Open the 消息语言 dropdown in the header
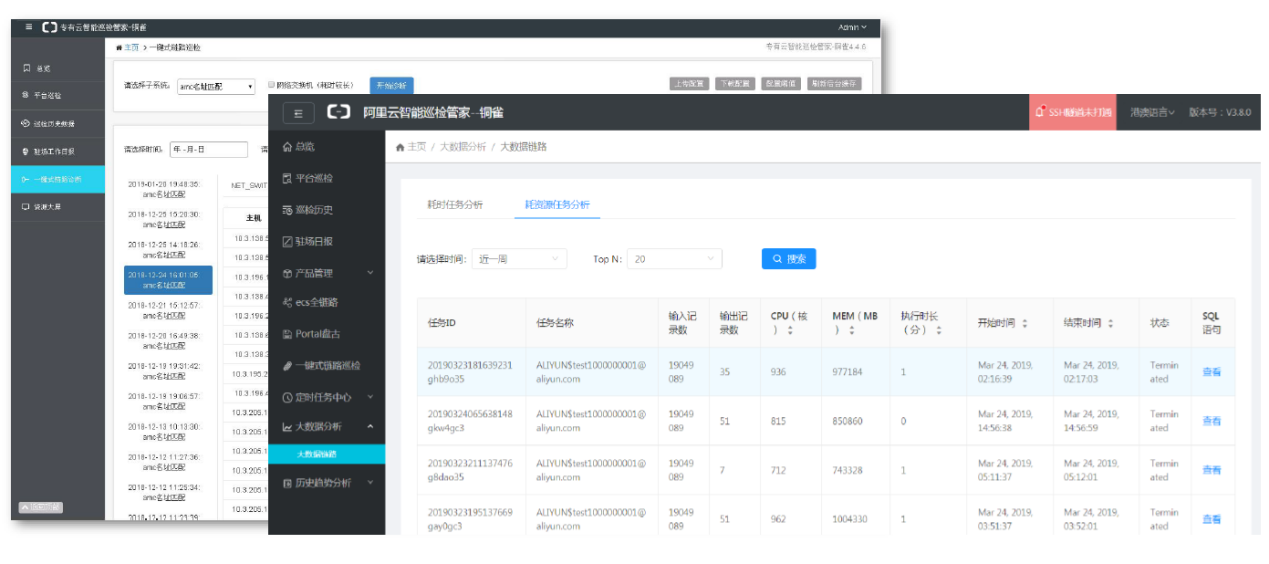The height and width of the screenshot is (564, 1269). [1152, 113]
